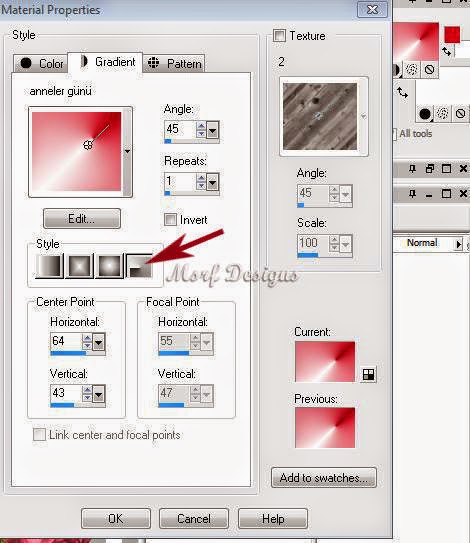Click the Previous material swatch
The height and width of the screenshot is (543, 470).
(x=325, y=428)
